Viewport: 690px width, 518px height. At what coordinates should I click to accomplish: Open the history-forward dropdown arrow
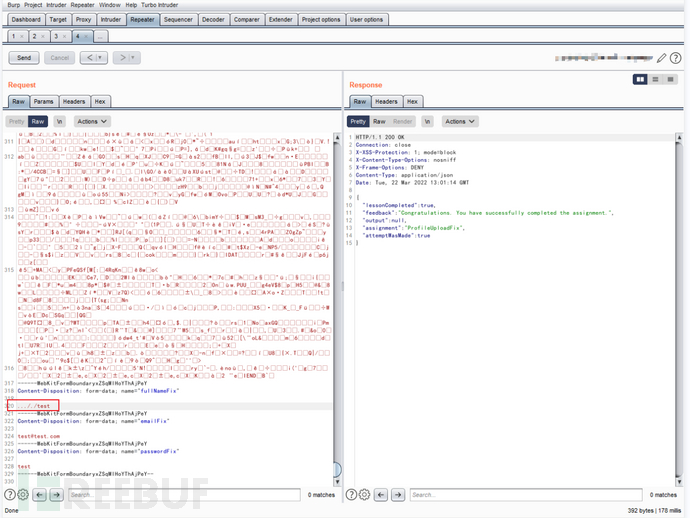pos(133,58)
